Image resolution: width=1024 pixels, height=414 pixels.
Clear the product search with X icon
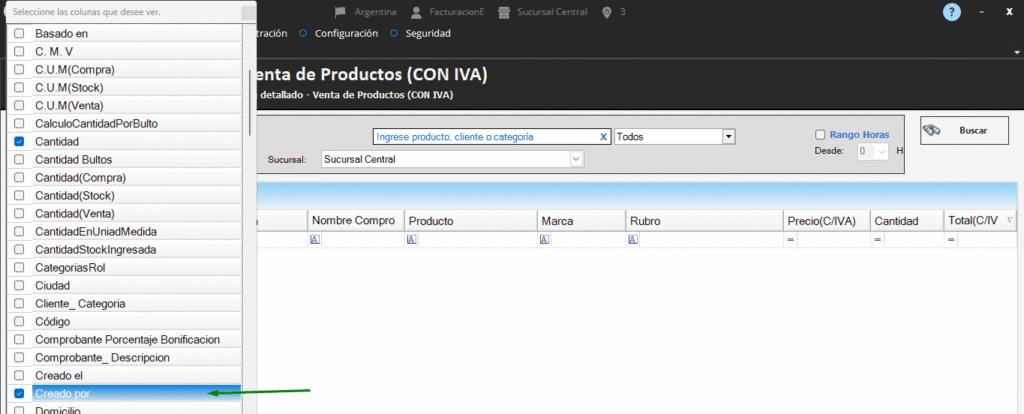point(603,137)
